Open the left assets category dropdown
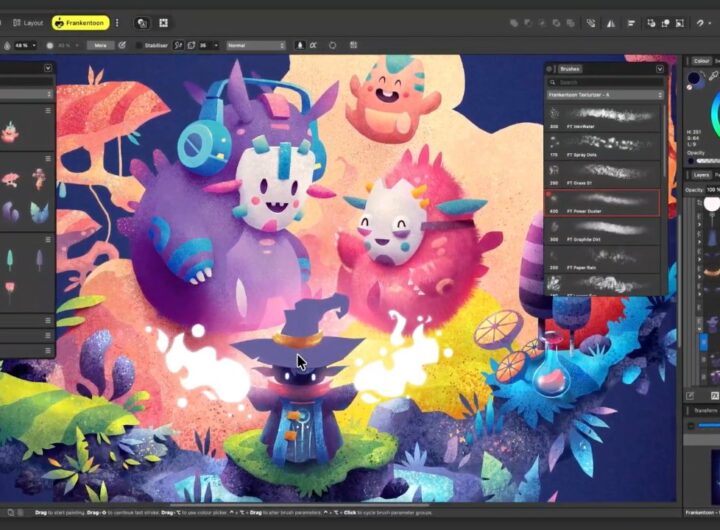 (27, 94)
